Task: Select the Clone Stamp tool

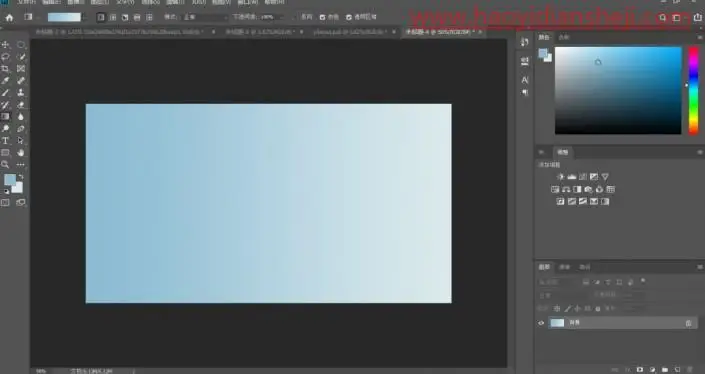Action: [21, 93]
